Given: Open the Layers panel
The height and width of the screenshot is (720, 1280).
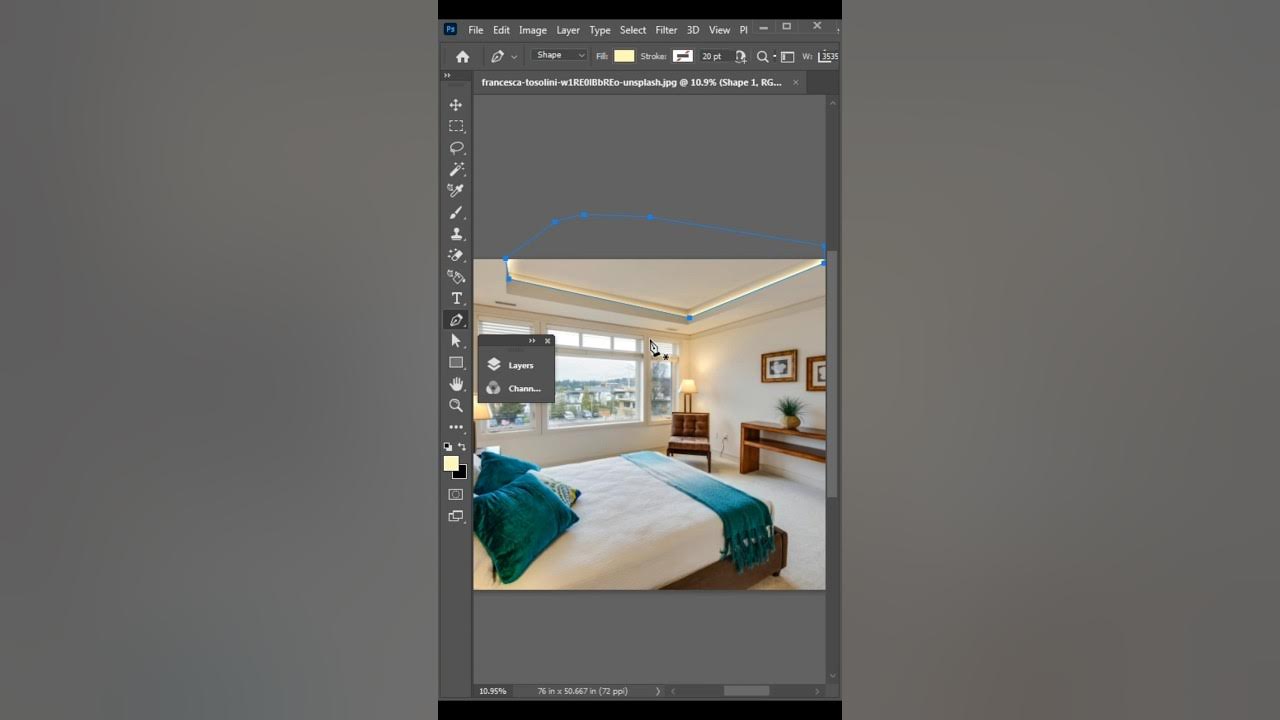Looking at the screenshot, I should point(515,365).
